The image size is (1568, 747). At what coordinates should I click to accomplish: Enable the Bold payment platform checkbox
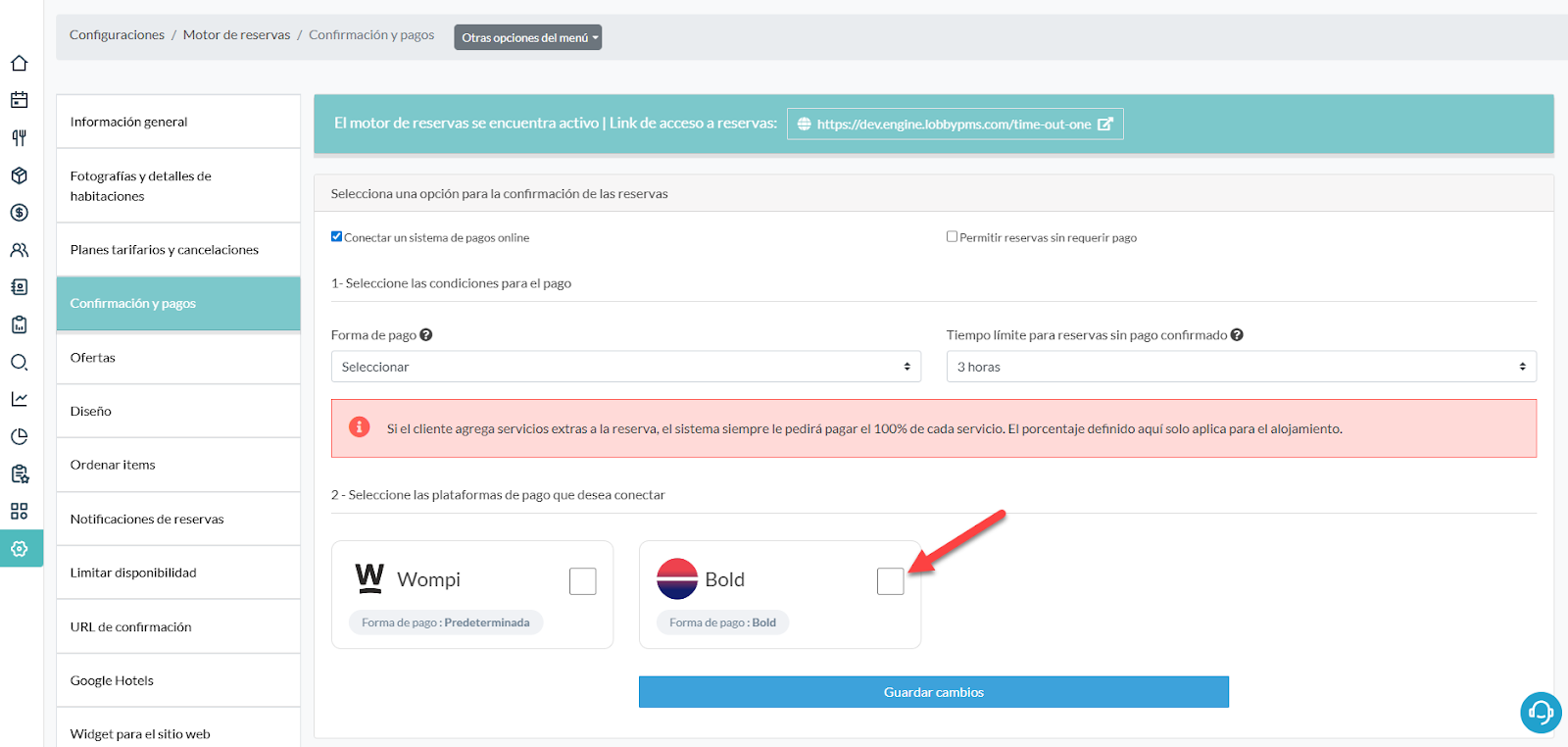[x=890, y=581]
